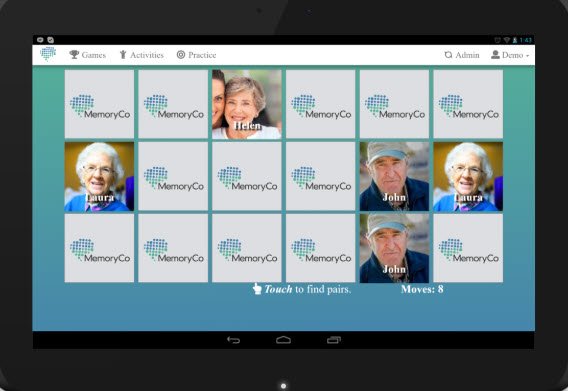Flip the face-down card directly left of Helen
Viewport: 568px width, 391px height.
[x=173, y=104]
